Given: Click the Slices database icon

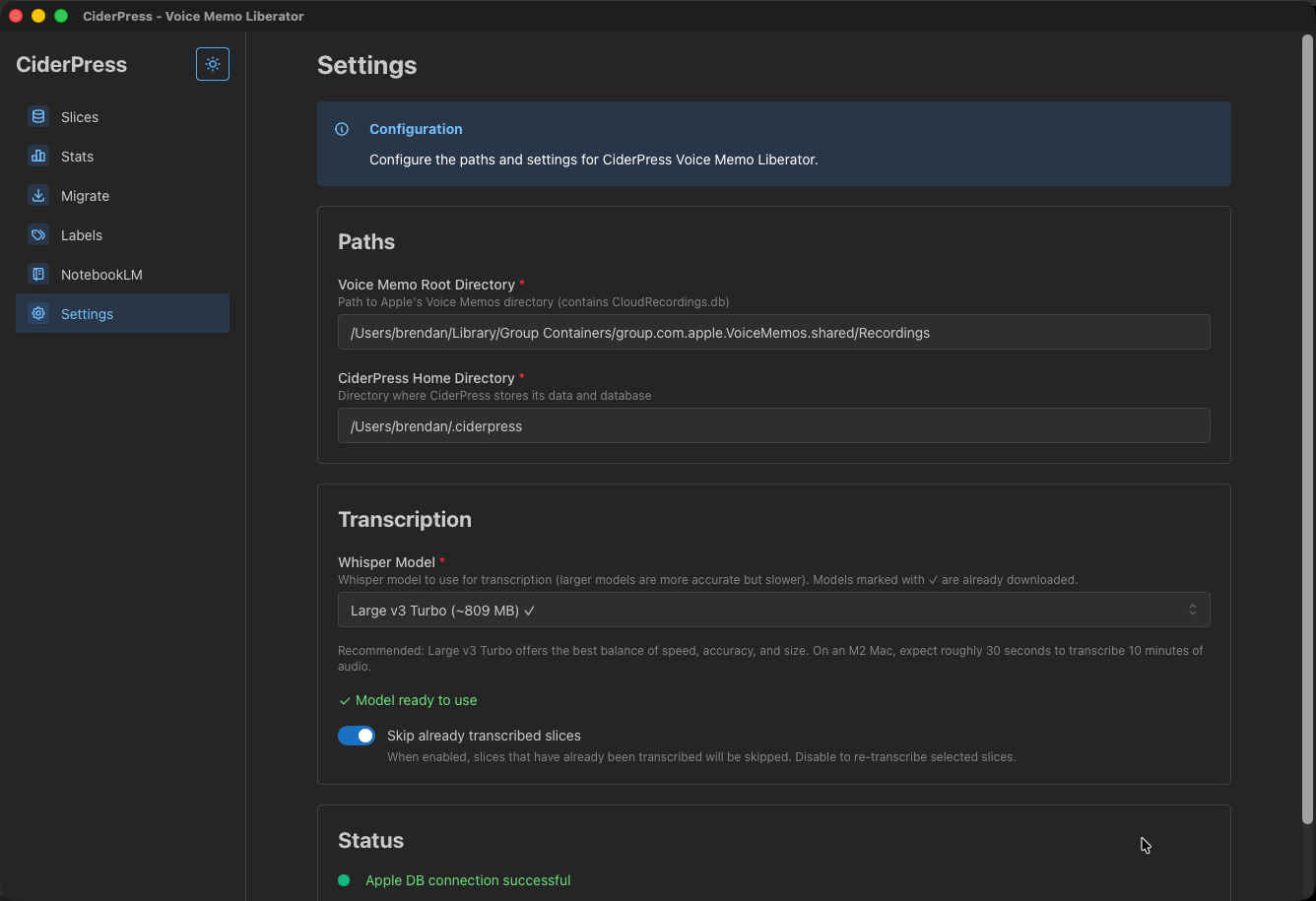Looking at the screenshot, I should pos(38,117).
